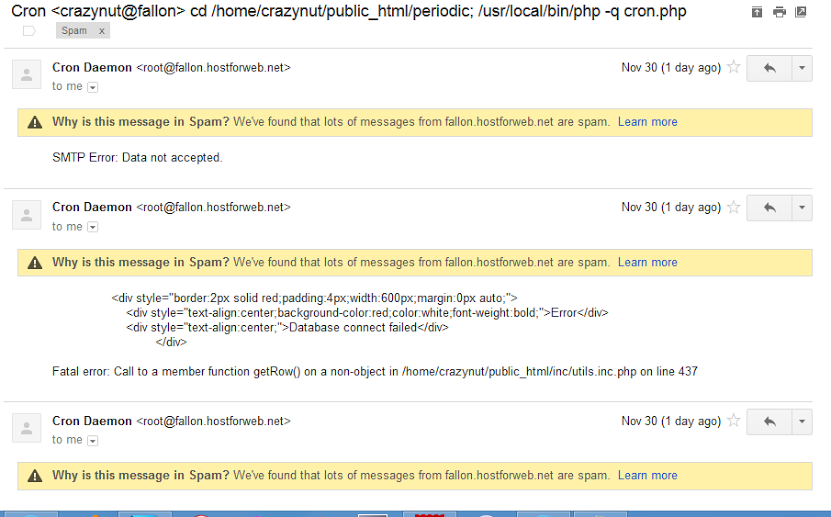
Task: Click the print all icon
Action: 779,12
